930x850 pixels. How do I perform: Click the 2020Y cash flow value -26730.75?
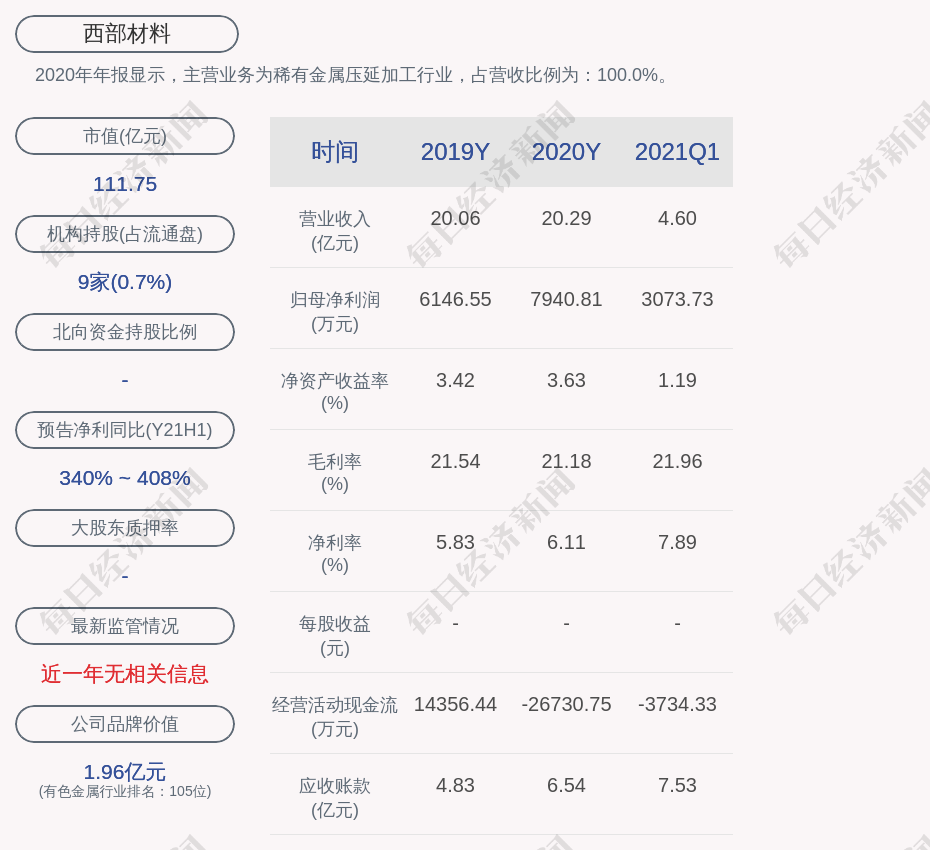tap(566, 704)
